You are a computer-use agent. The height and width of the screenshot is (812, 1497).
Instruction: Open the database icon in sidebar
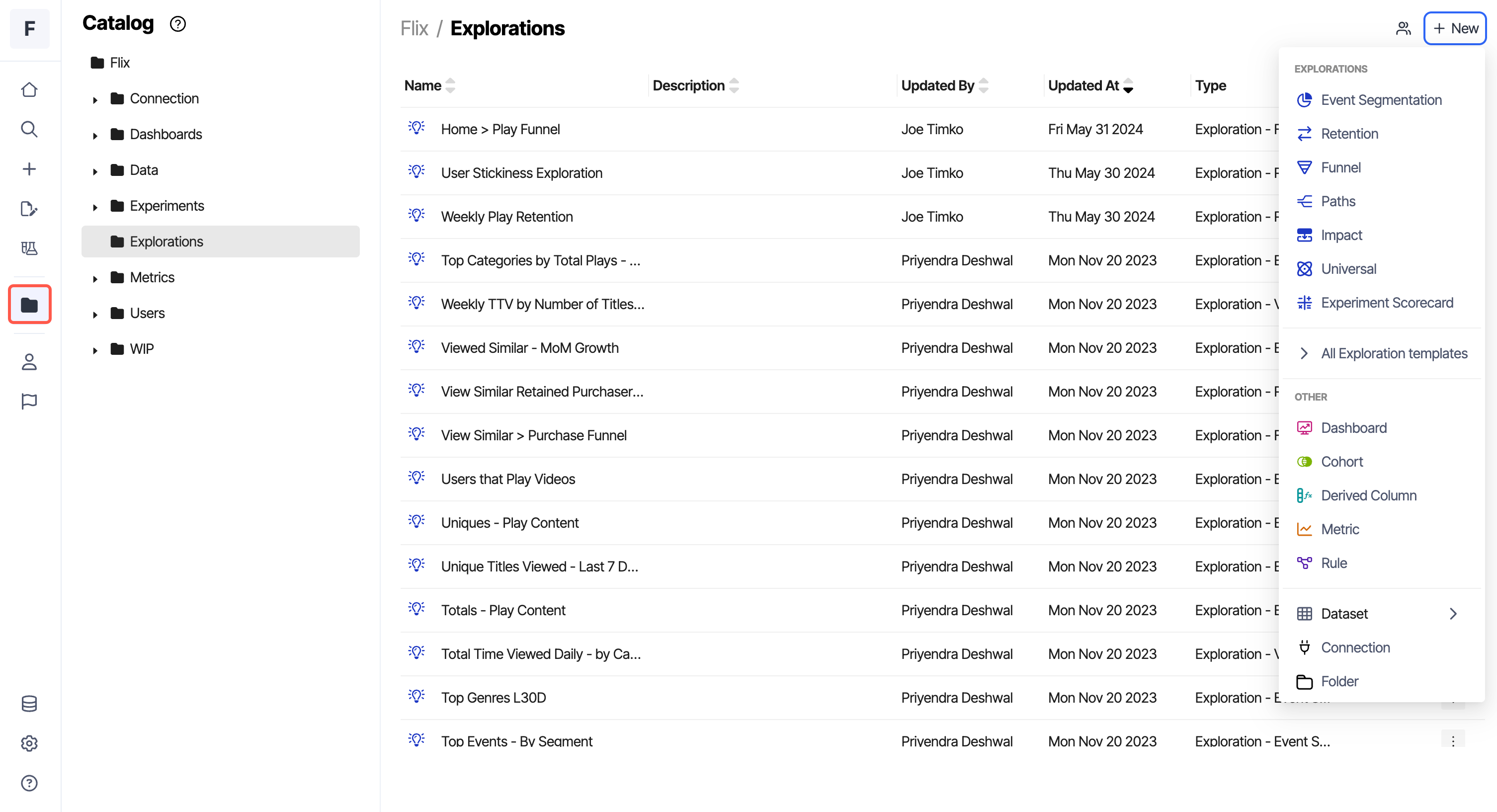[x=29, y=703]
